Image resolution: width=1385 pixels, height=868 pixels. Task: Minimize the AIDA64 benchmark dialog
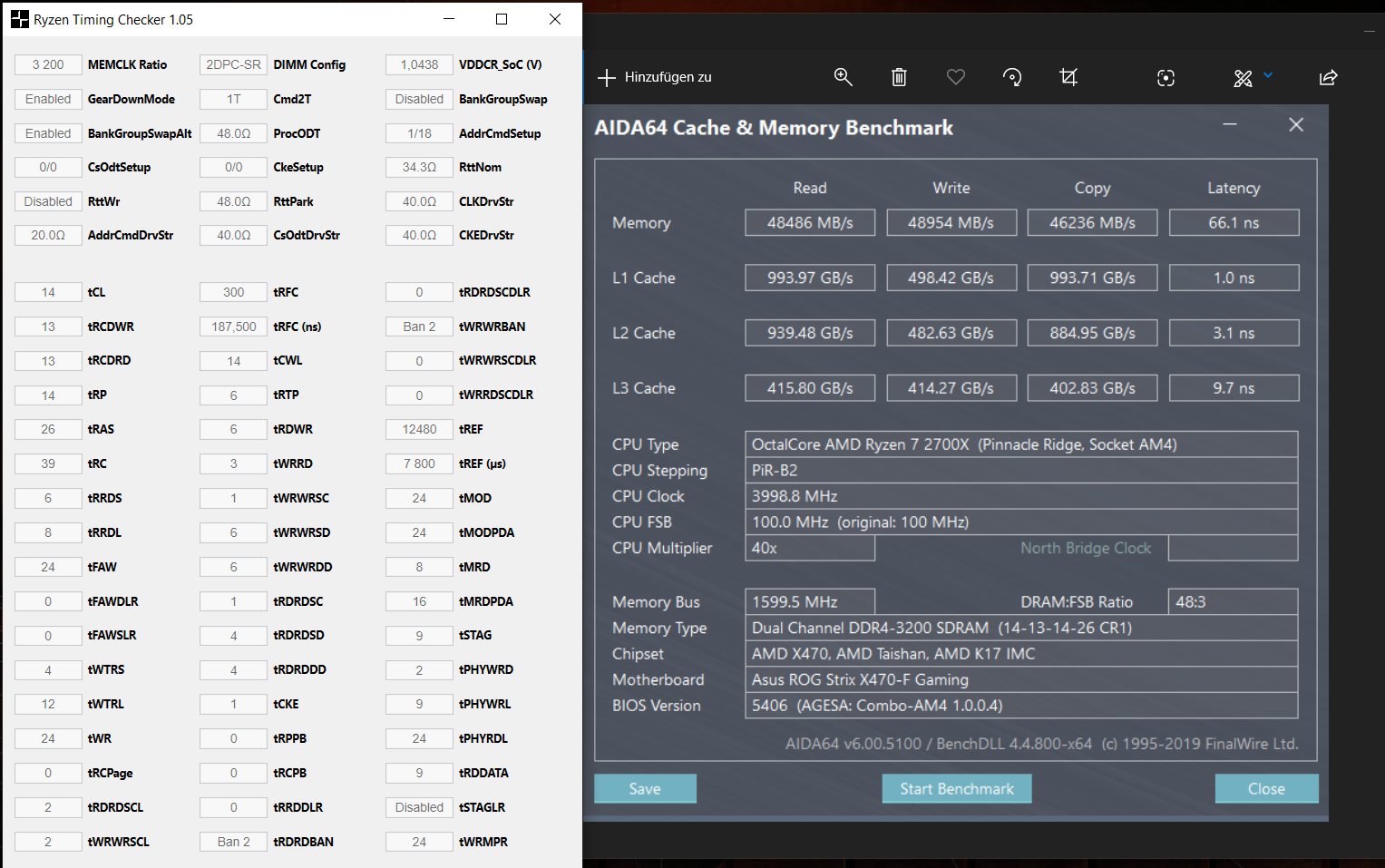[x=1230, y=124]
